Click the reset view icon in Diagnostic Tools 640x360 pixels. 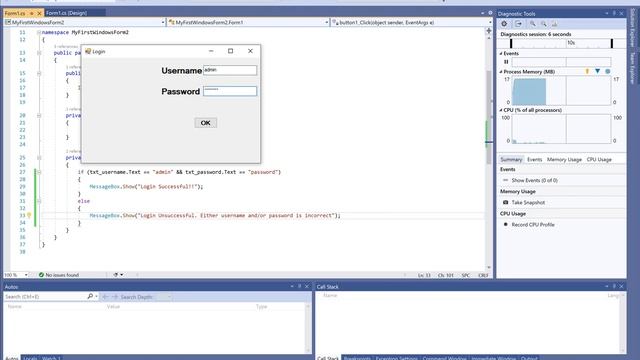click(554, 24)
